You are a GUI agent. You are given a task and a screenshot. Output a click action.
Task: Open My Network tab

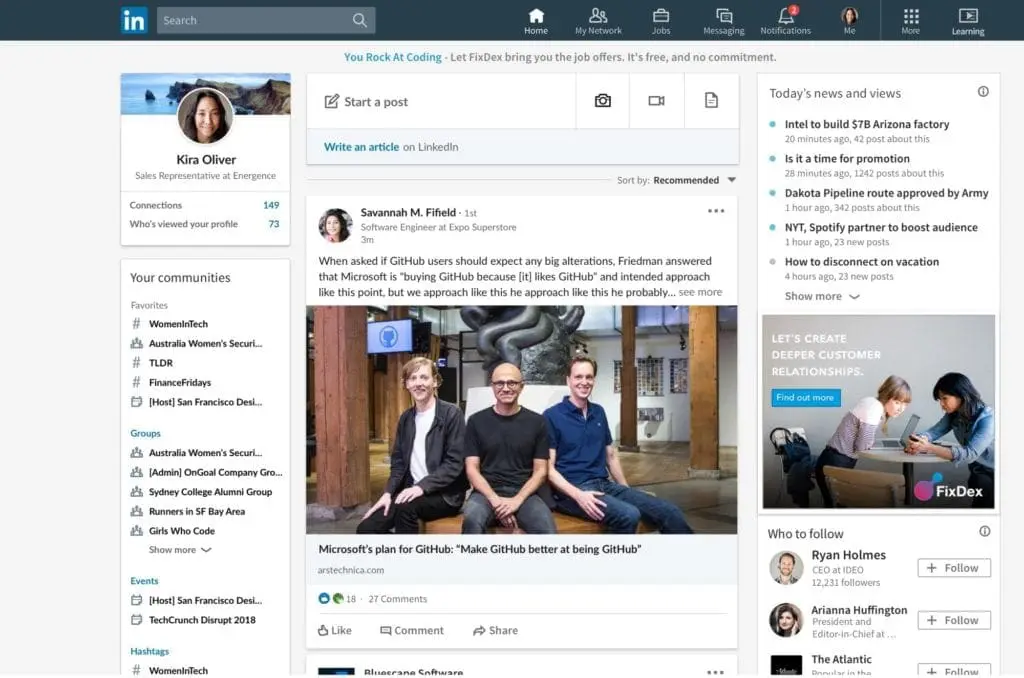(598, 21)
